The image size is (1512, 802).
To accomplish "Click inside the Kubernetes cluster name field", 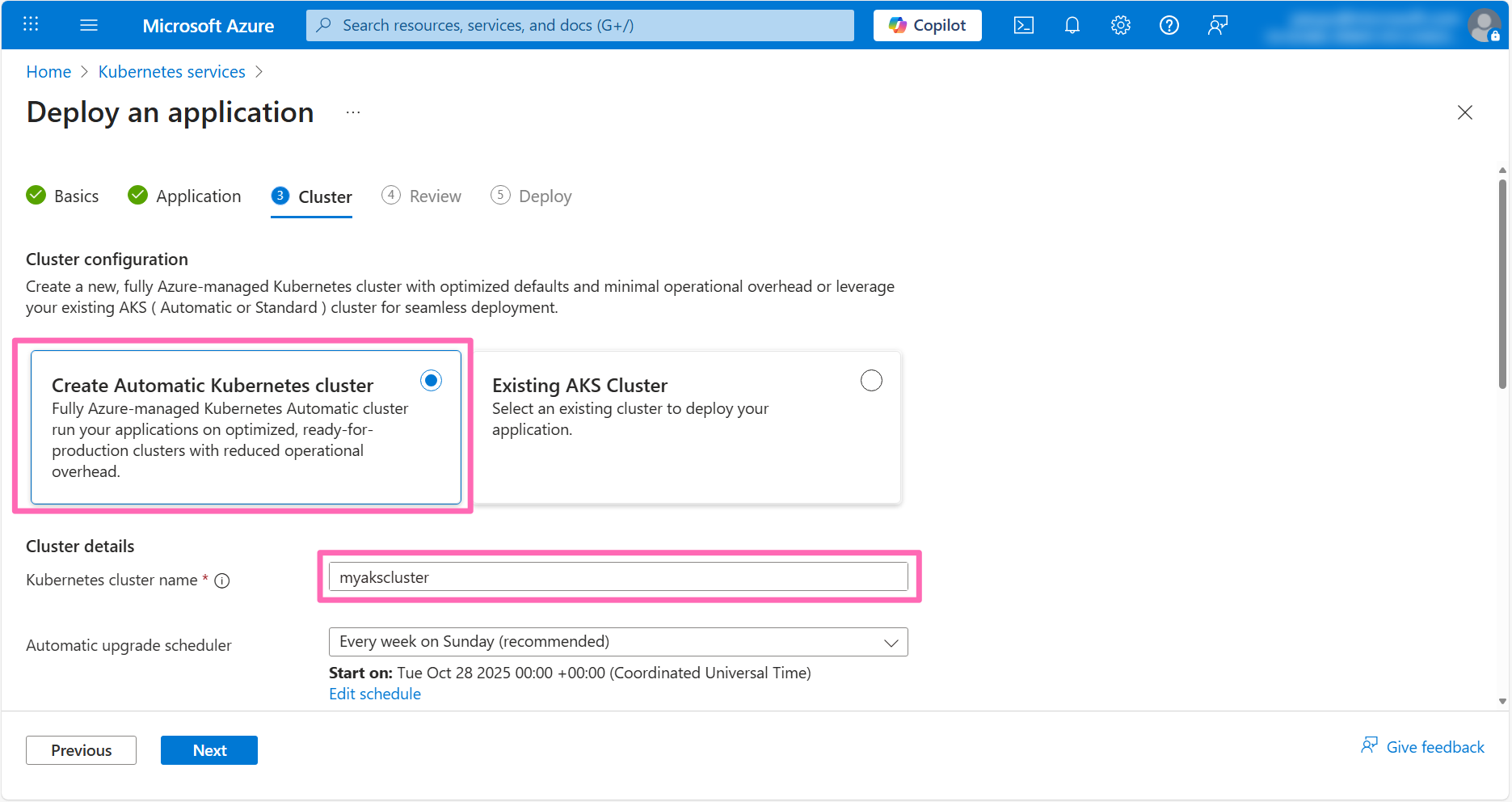I will pyautogui.click(x=618, y=576).
